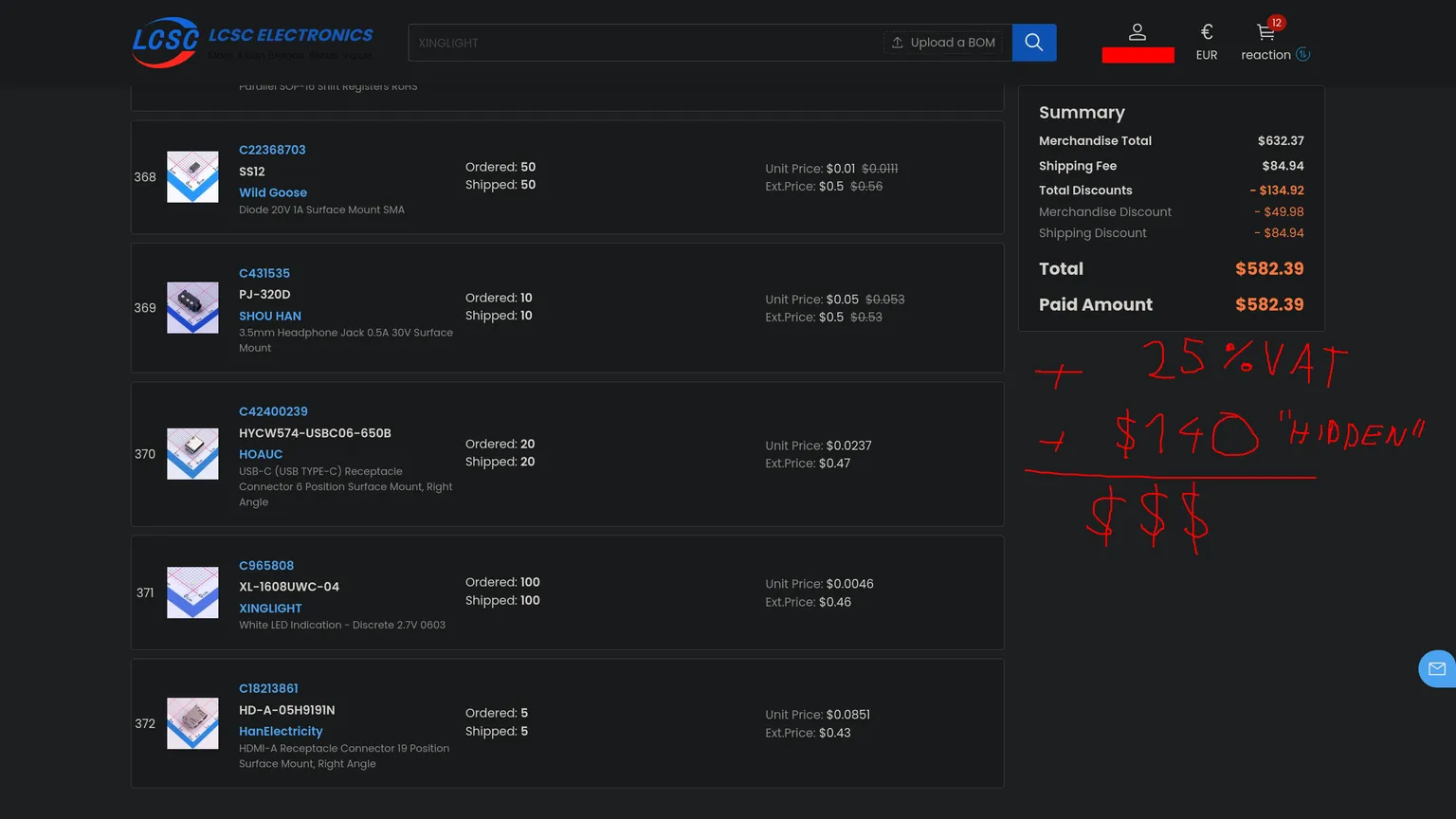Open the EUR currency selector
Screen dimensions: 1456x819
(1207, 43)
